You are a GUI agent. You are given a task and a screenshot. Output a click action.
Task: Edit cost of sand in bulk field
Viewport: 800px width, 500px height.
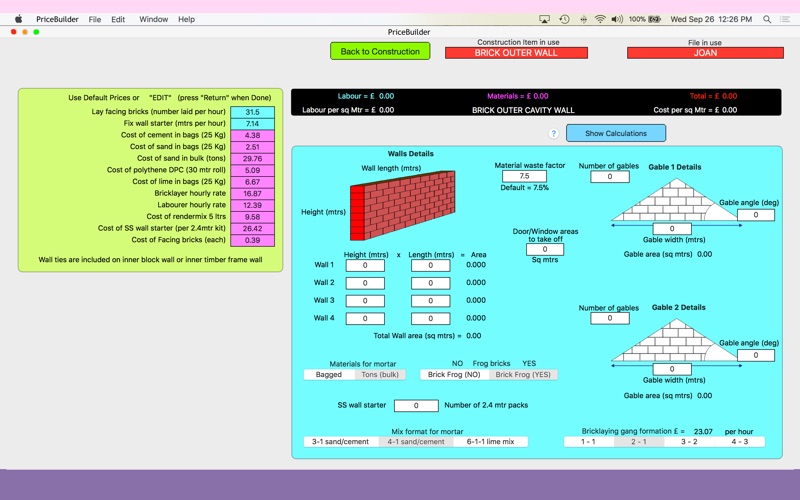pyautogui.click(x=253, y=159)
